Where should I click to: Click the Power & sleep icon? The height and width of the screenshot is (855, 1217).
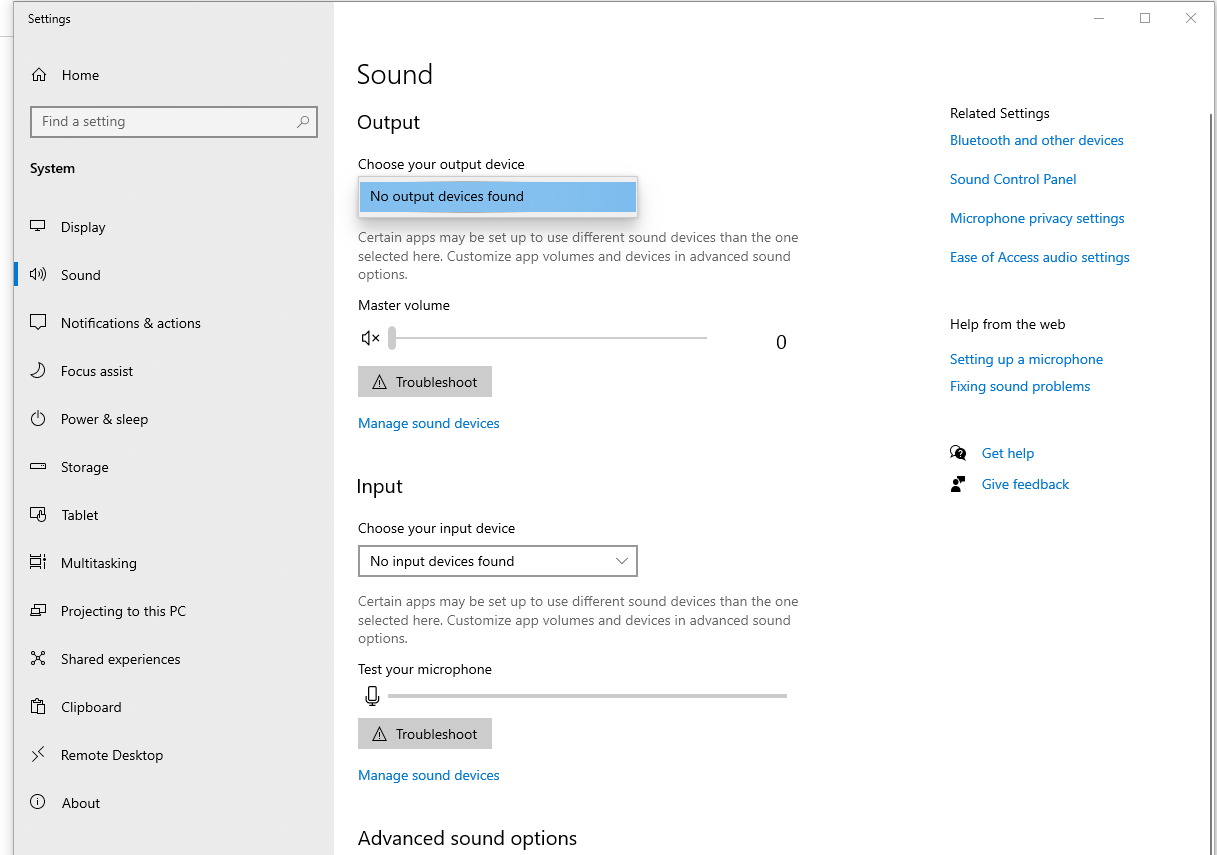(x=39, y=419)
